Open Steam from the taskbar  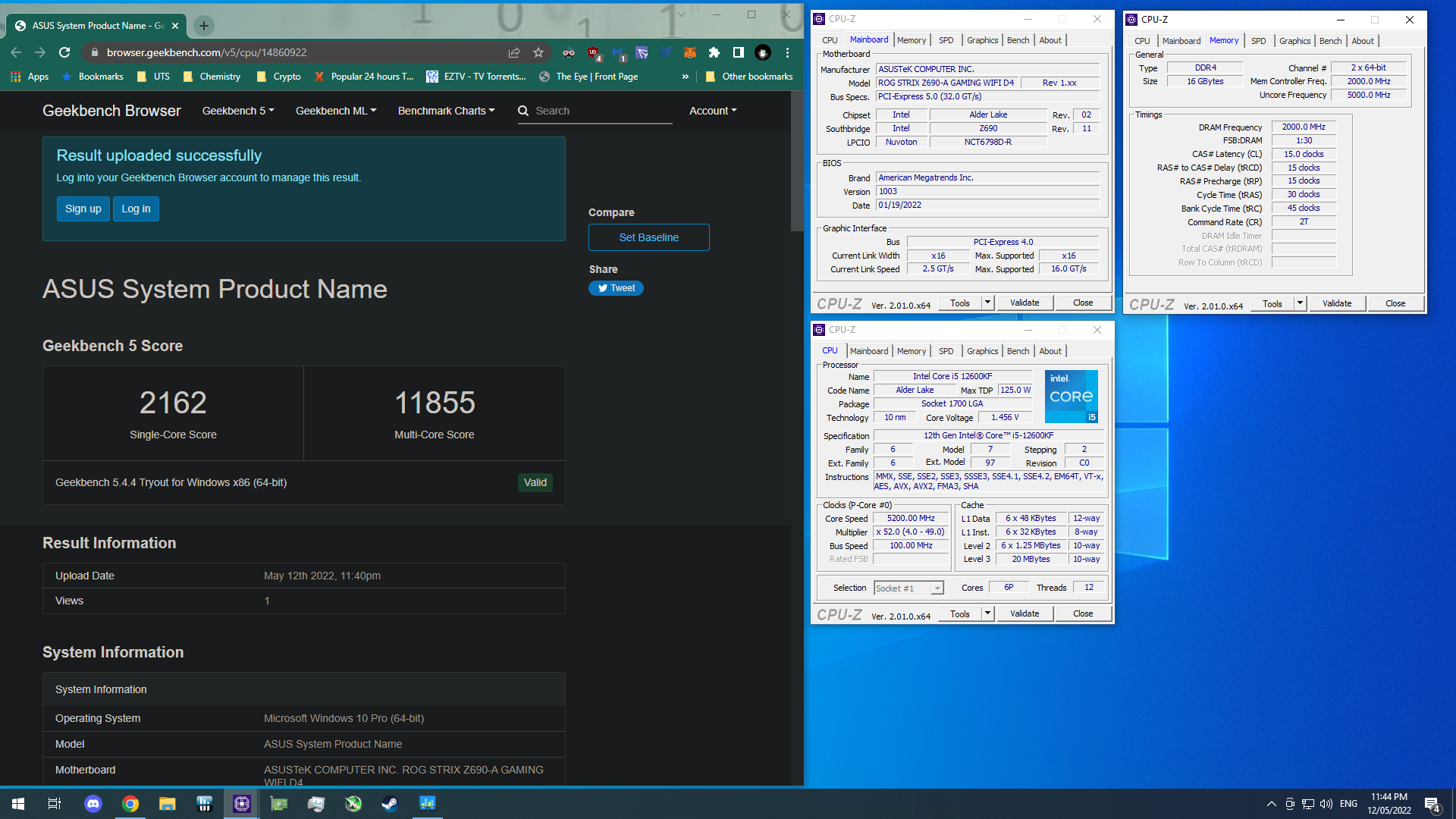390,804
